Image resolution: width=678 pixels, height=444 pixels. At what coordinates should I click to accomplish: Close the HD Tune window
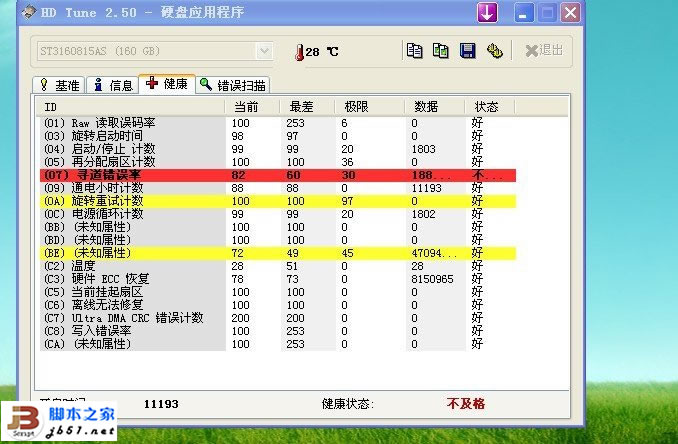click(x=570, y=13)
